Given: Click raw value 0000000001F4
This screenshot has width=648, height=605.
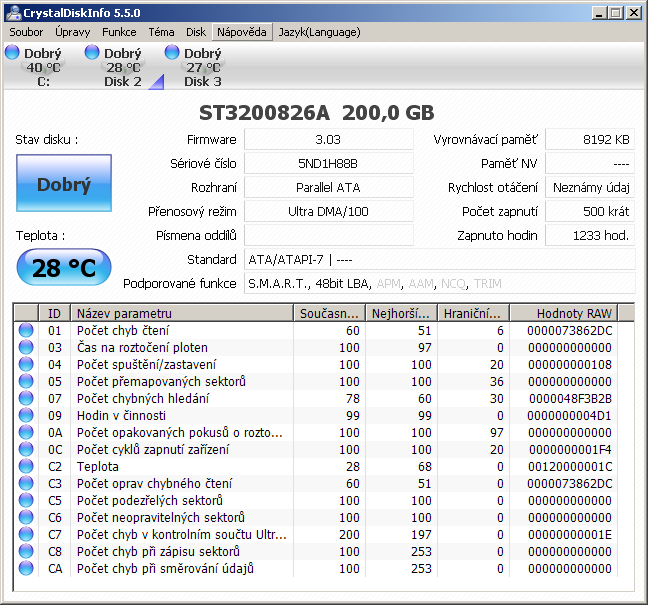Looking at the screenshot, I should point(570,449).
